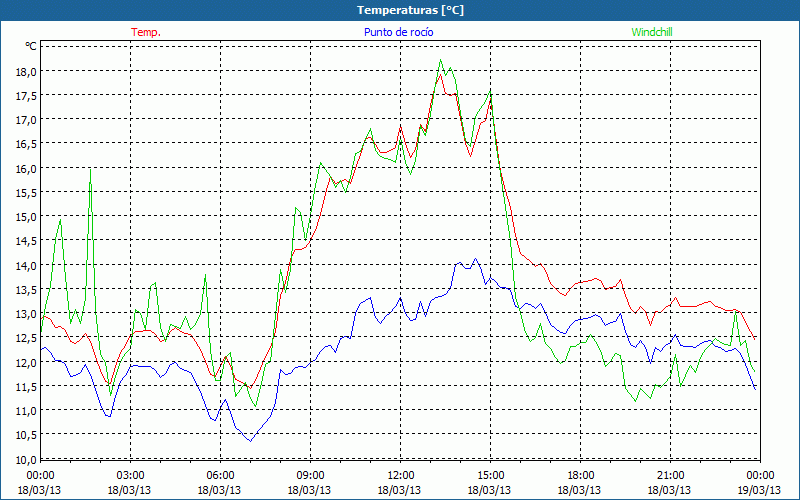Click the 17,5 y-axis value
This screenshot has height=500, width=800.
[28, 95]
